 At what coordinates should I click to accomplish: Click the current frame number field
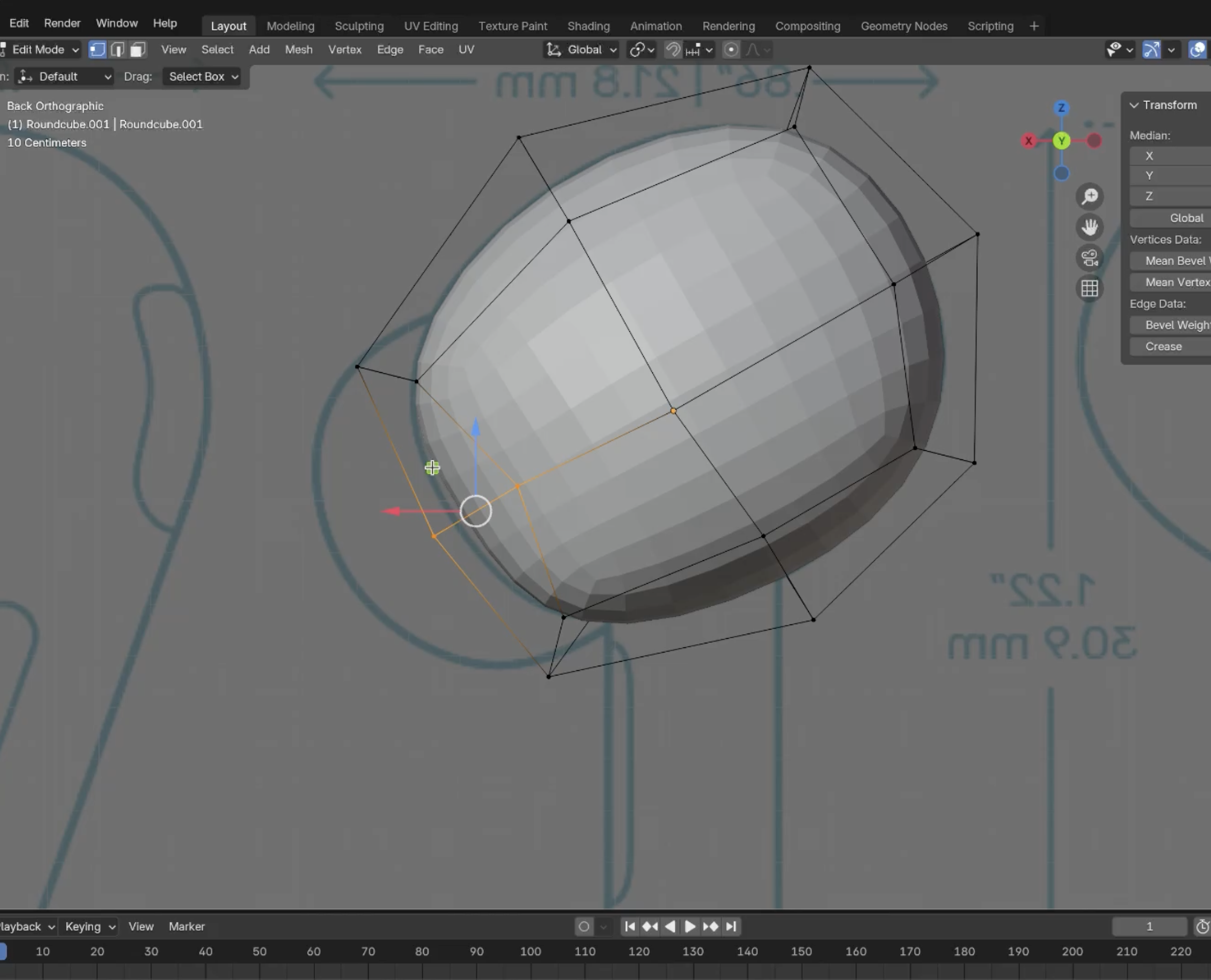tap(1149, 927)
